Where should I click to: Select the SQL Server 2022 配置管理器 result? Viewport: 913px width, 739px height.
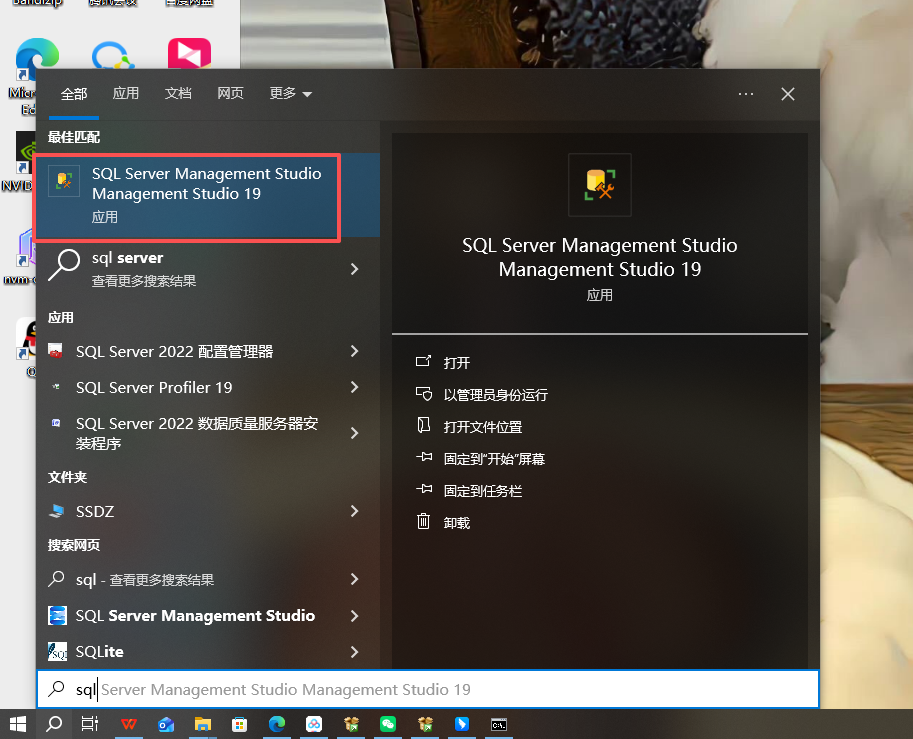tap(208, 351)
